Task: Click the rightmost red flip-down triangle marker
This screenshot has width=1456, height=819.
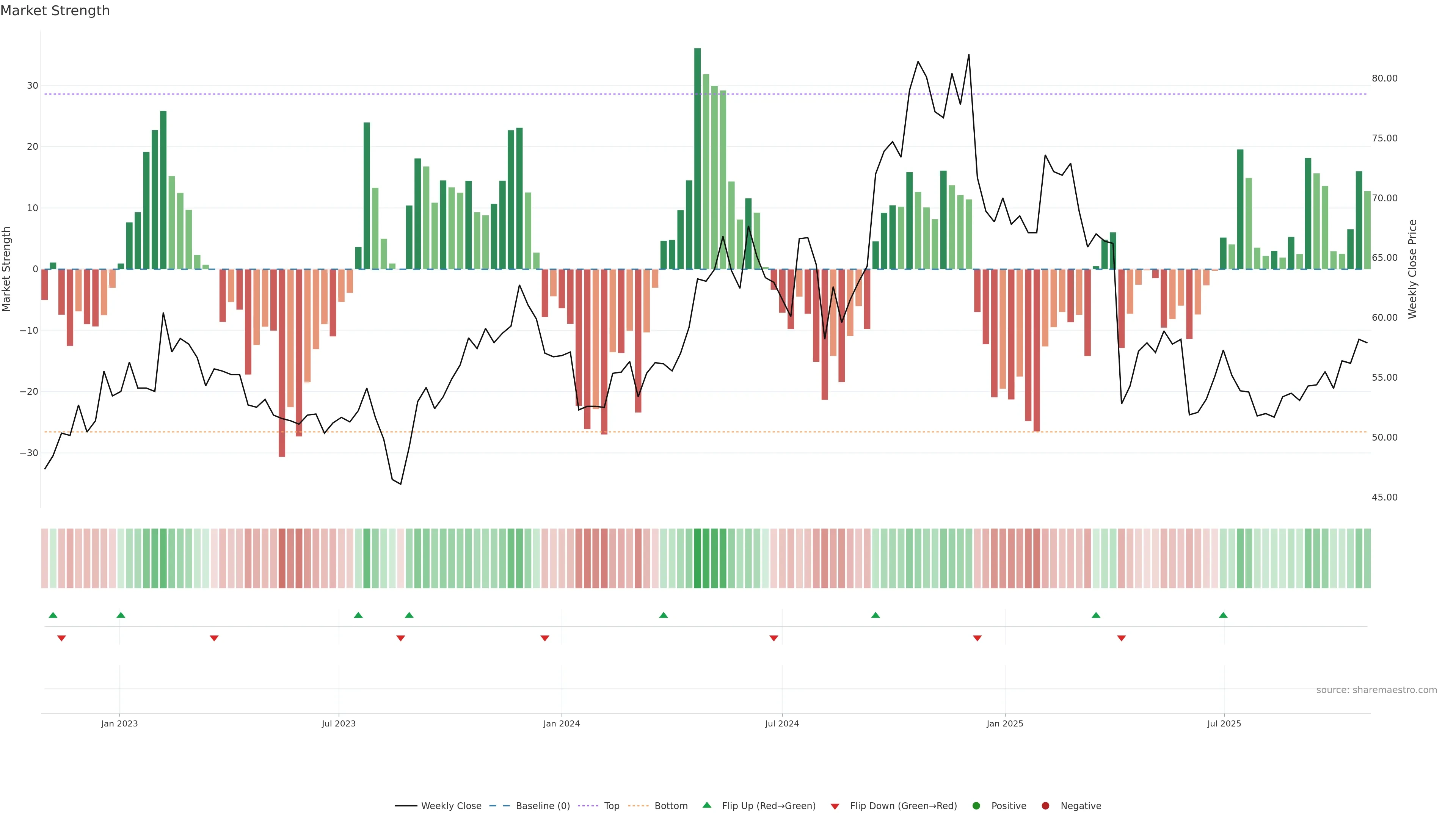Action: [x=1122, y=638]
